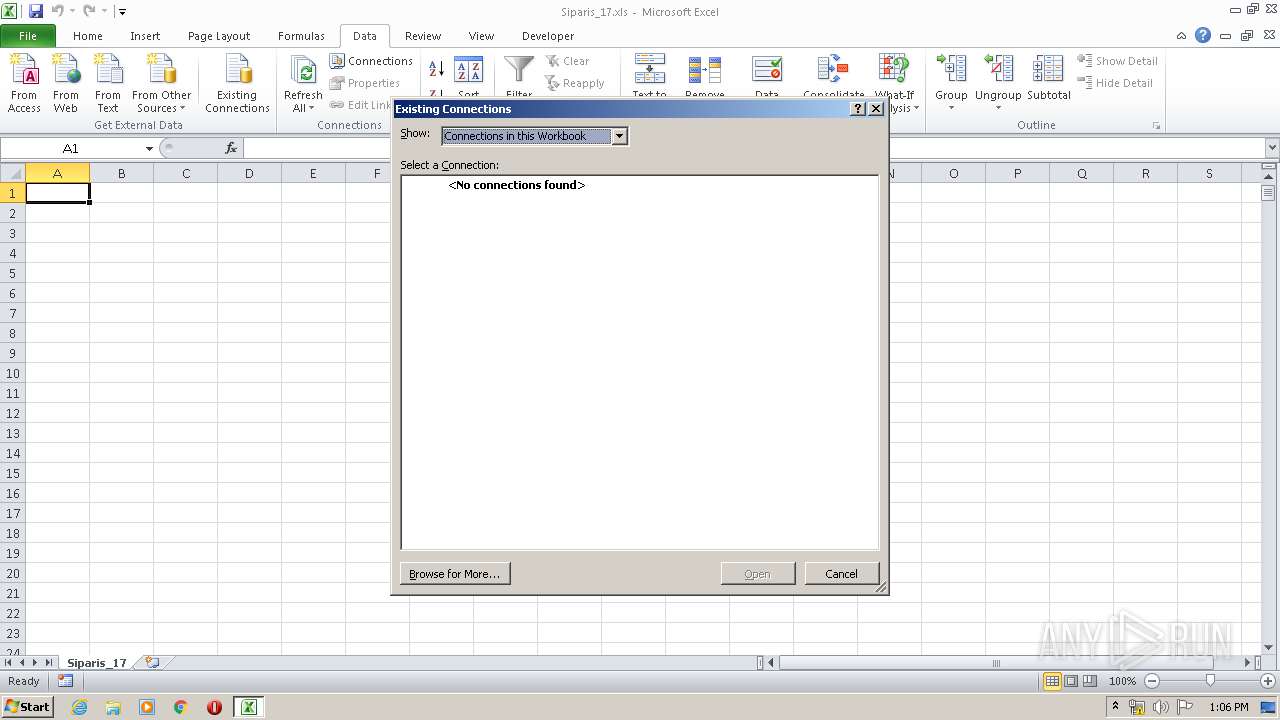
Task: Open Ungroup button dropdown arrow
Action: coord(998,108)
